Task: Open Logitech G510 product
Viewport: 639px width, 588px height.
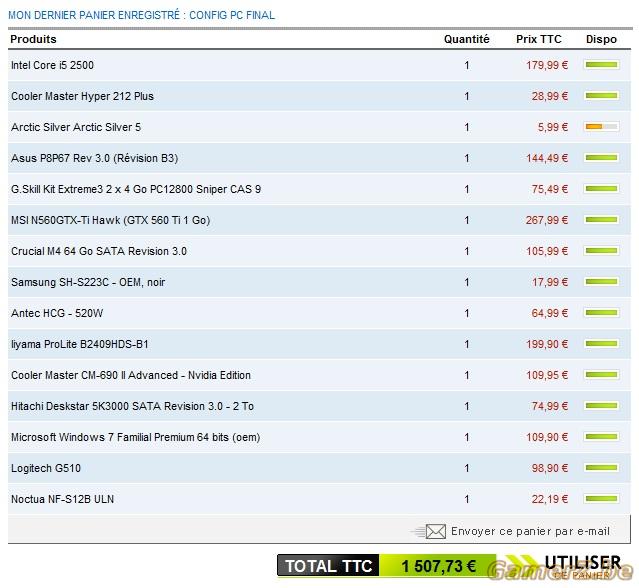Action: (46, 468)
